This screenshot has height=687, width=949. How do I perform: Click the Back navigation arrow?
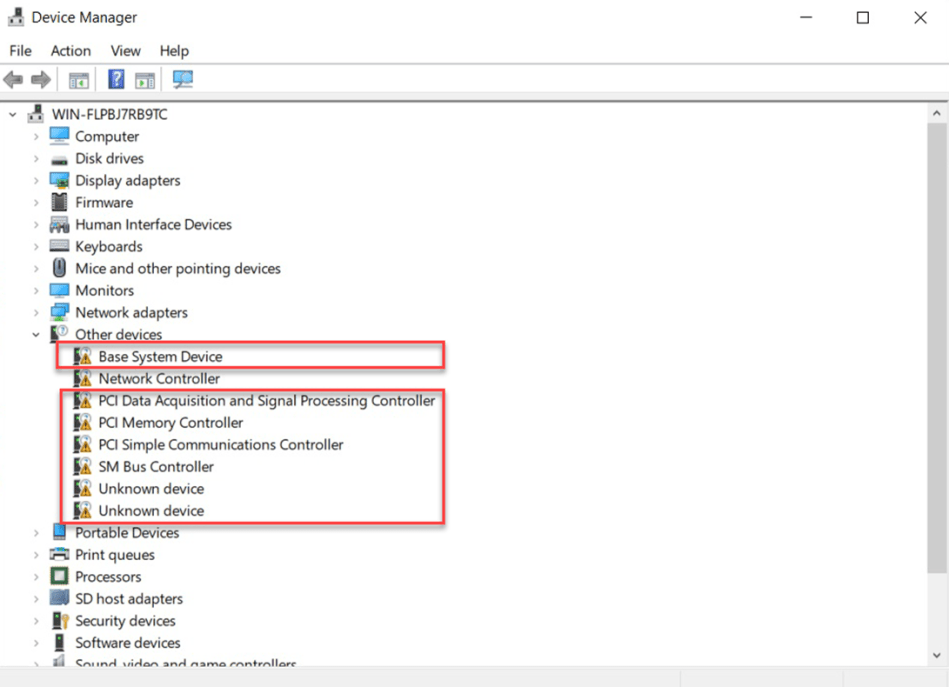[x=14, y=79]
